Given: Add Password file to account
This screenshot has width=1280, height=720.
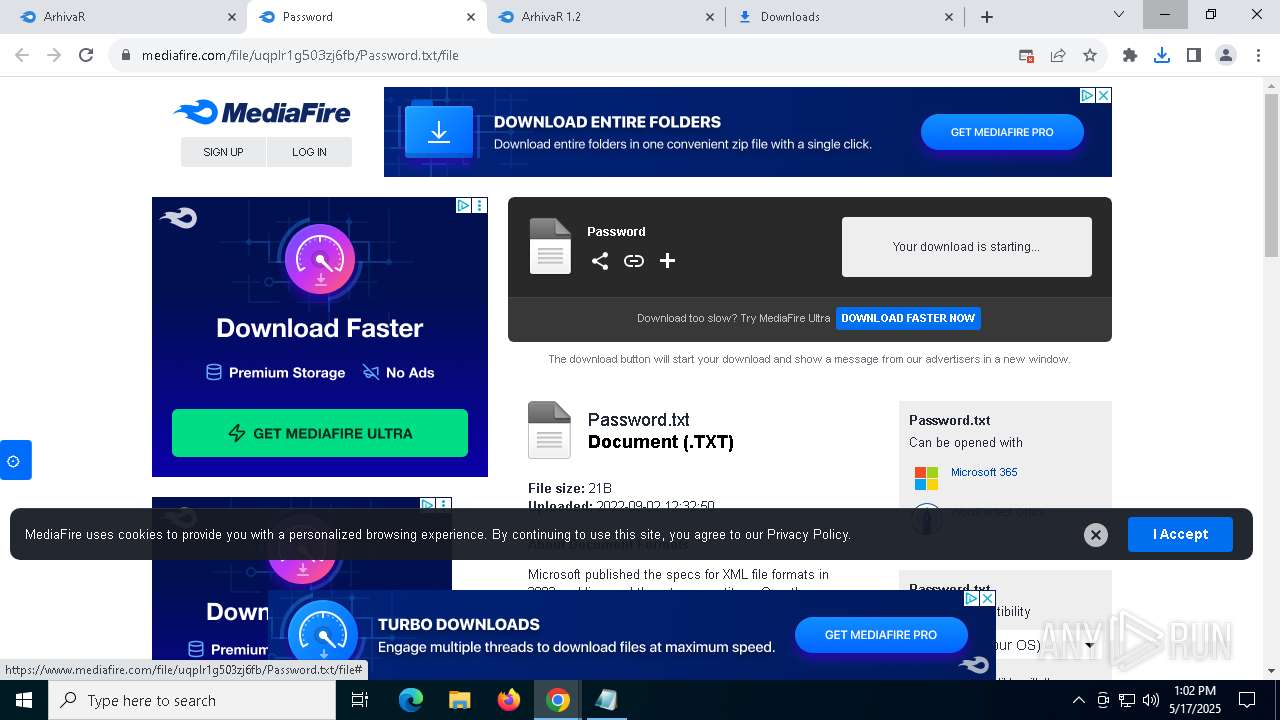Looking at the screenshot, I should click(x=668, y=261).
